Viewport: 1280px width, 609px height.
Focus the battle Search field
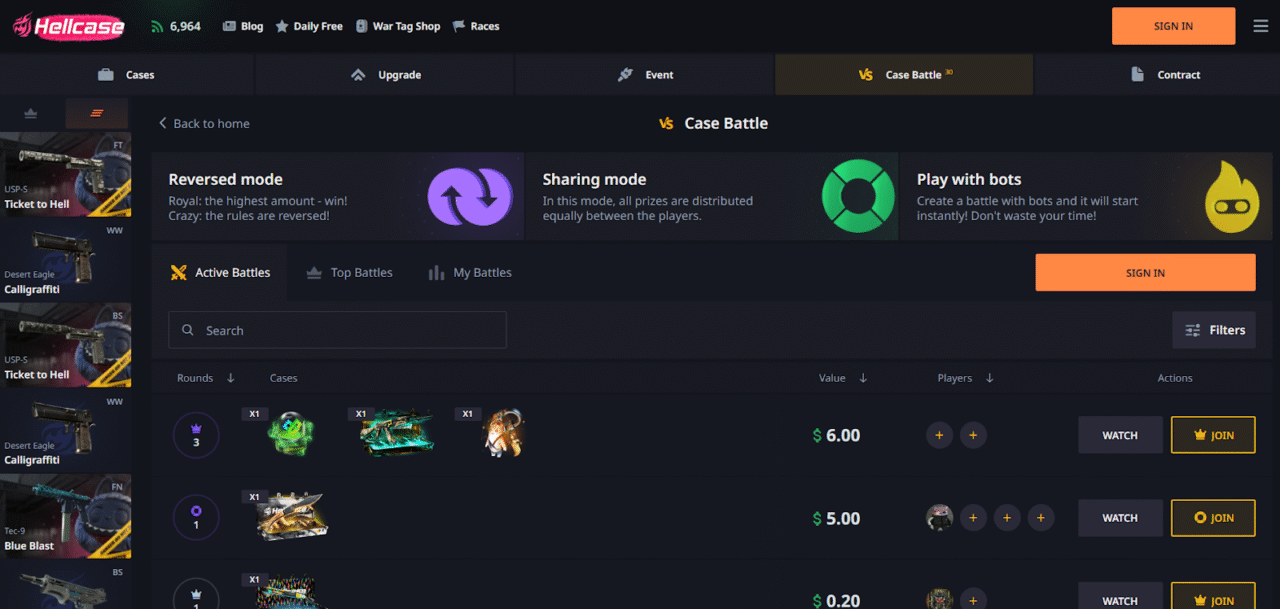pyautogui.click(x=337, y=330)
